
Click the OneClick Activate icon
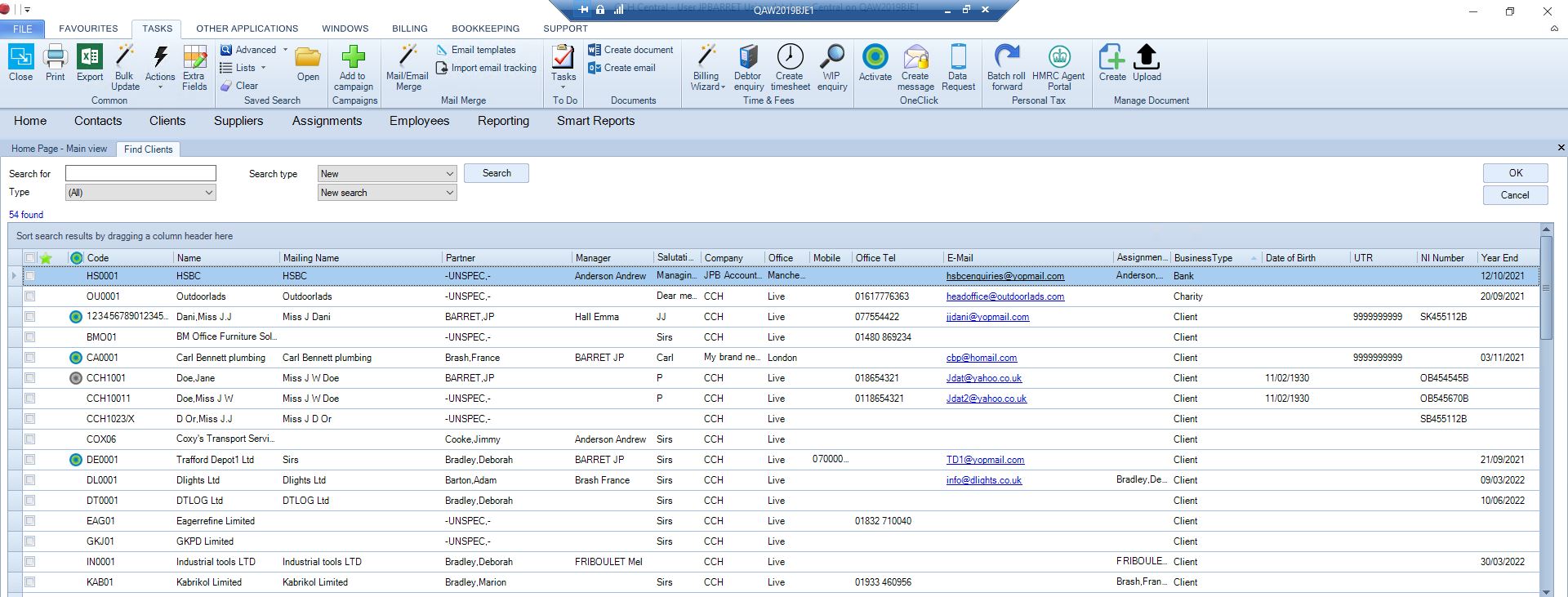(x=875, y=63)
